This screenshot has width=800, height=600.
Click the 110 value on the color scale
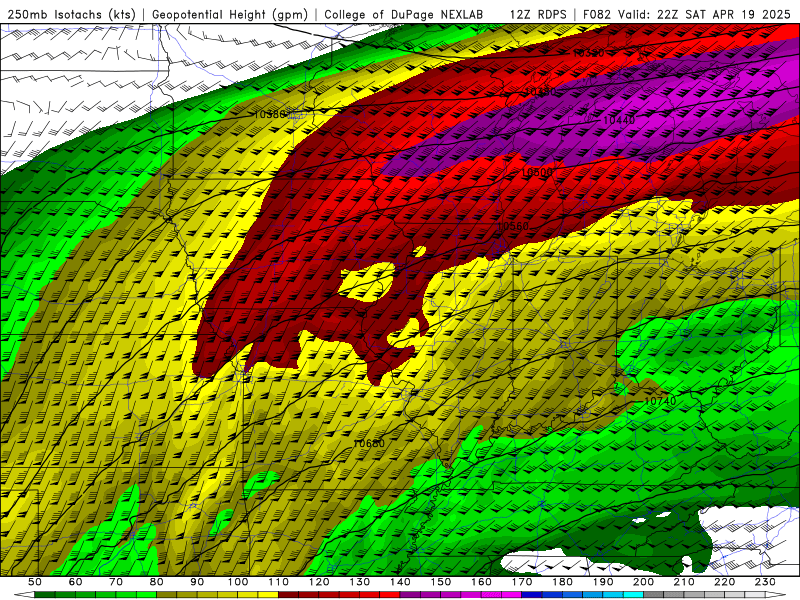[x=278, y=582]
